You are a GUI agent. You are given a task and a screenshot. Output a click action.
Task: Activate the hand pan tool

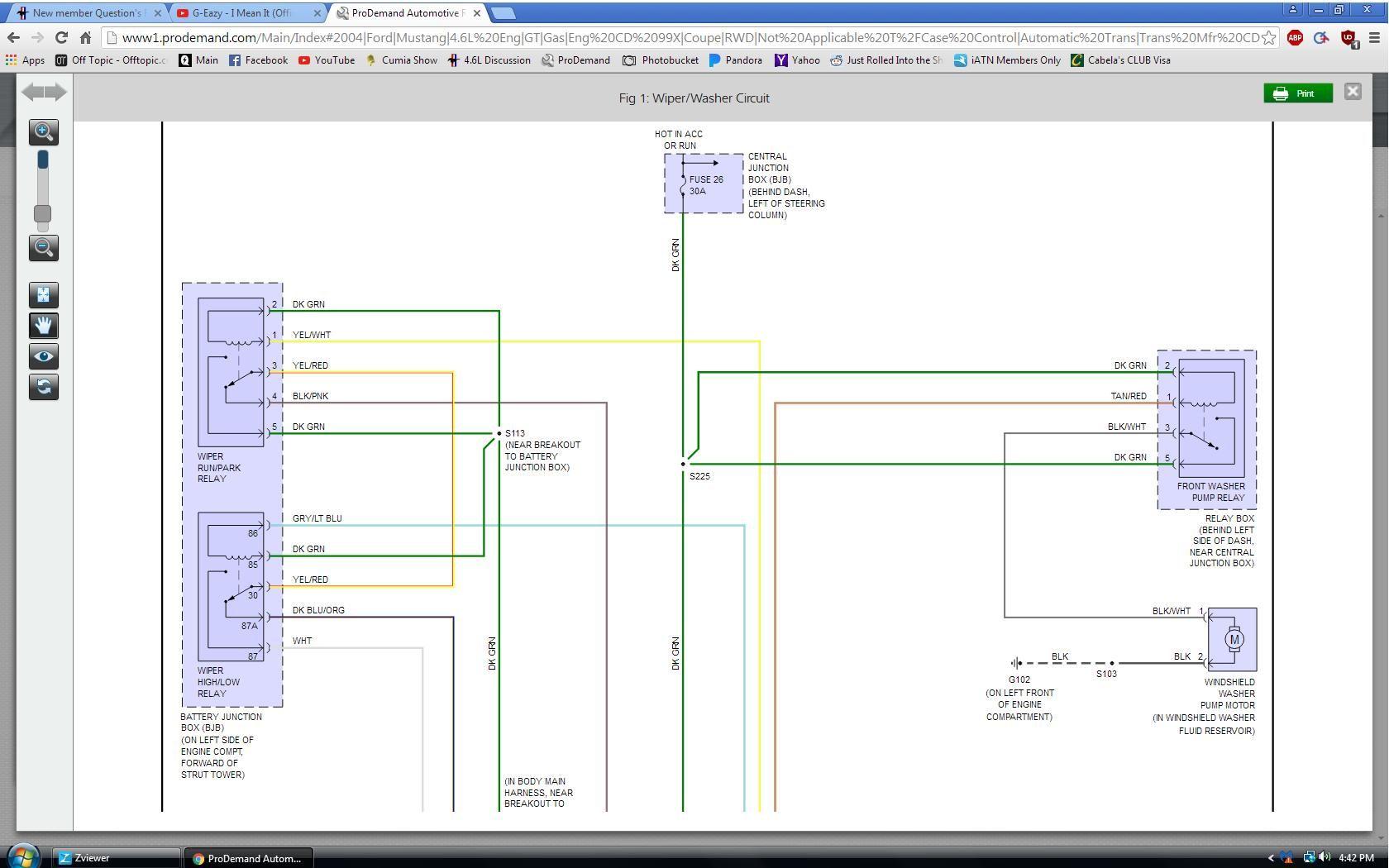[44, 326]
